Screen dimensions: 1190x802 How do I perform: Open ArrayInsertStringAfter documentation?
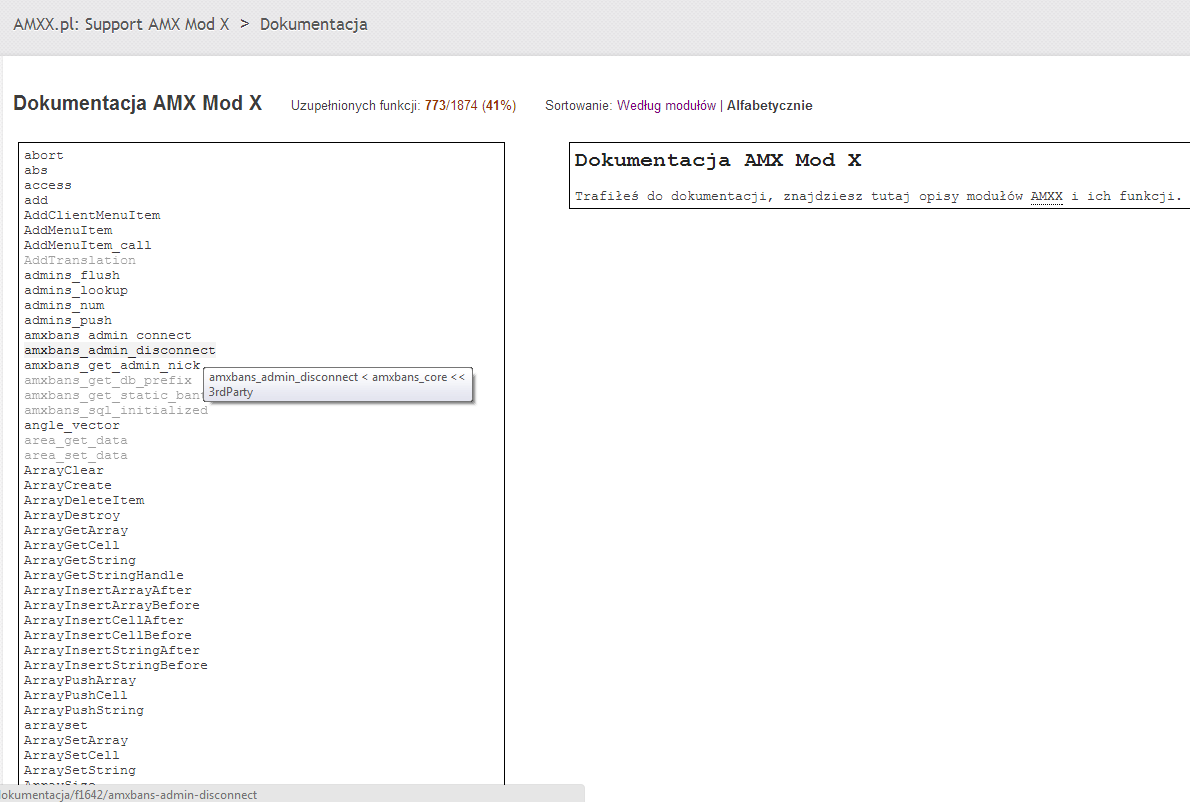tap(112, 651)
